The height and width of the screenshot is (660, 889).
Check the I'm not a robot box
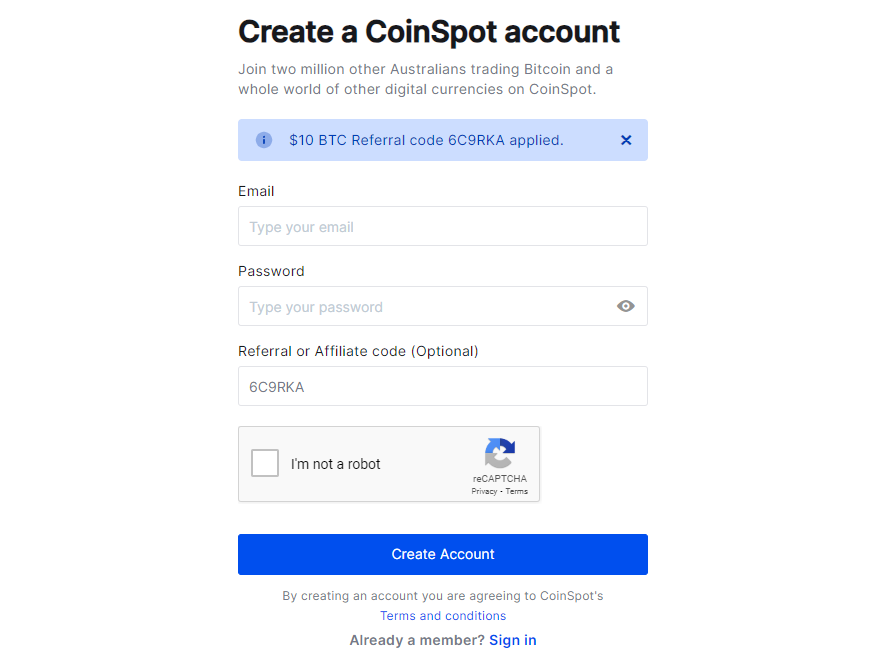265,463
